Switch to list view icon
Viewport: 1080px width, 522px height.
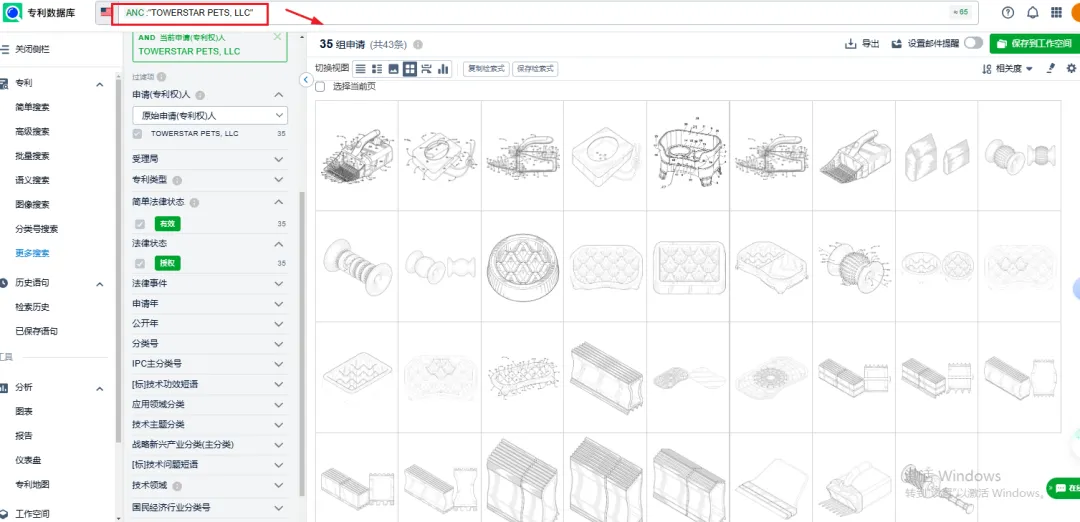(x=360, y=69)
